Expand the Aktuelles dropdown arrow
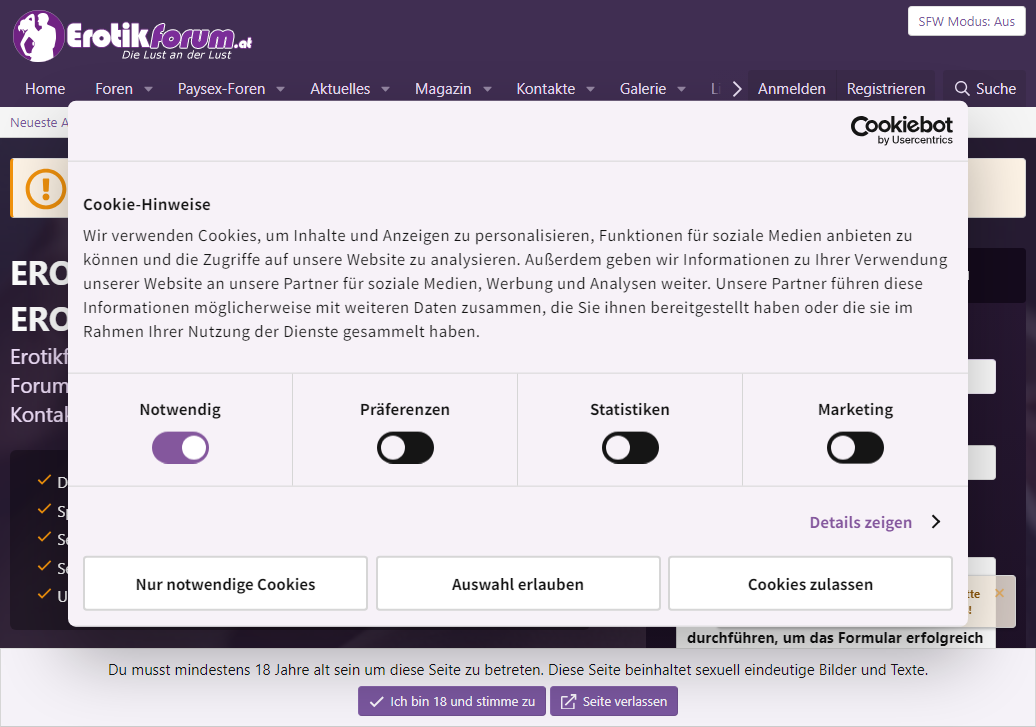The image size is (1036, 727). (385, 89)
